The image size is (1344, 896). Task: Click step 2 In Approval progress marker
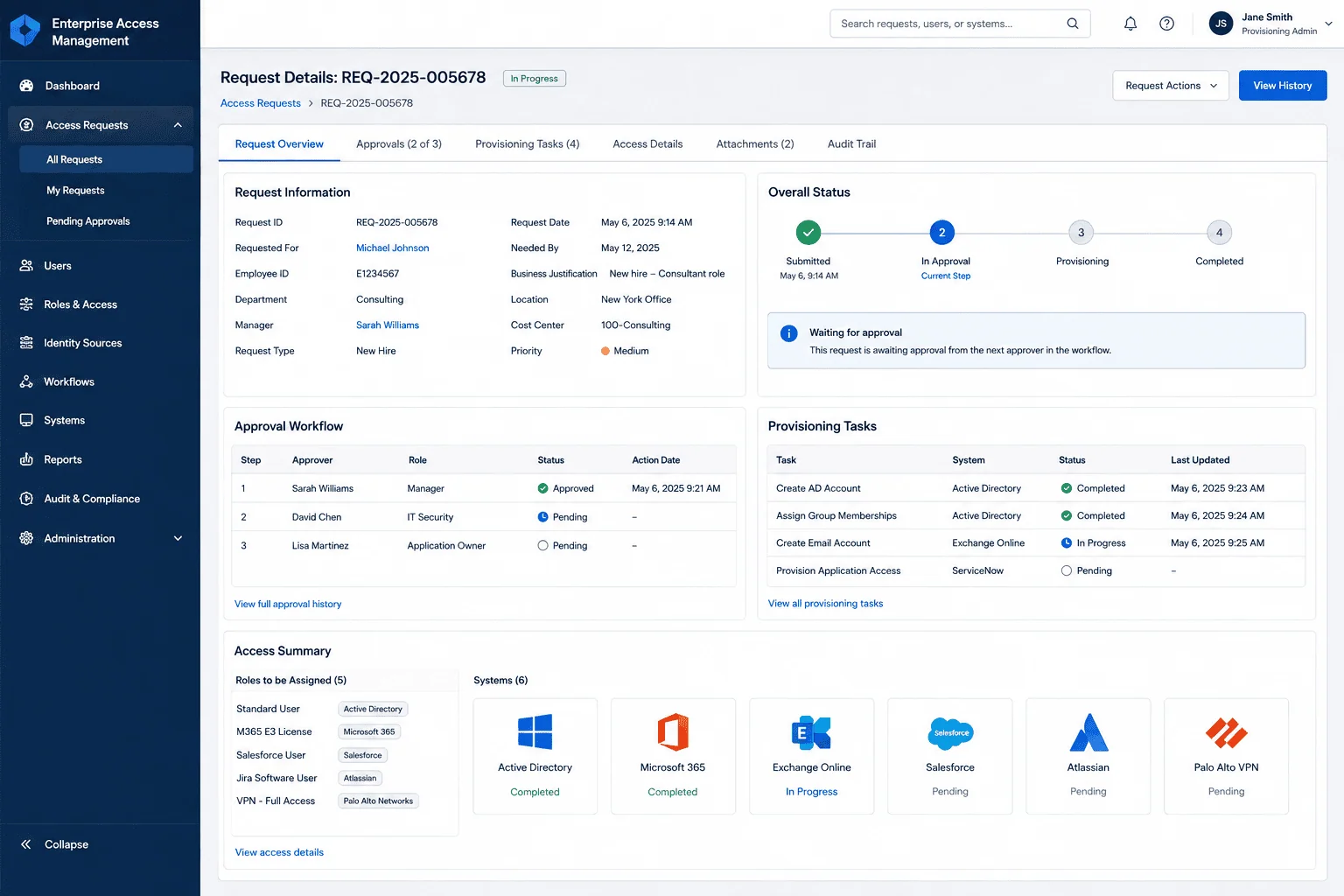941,232
